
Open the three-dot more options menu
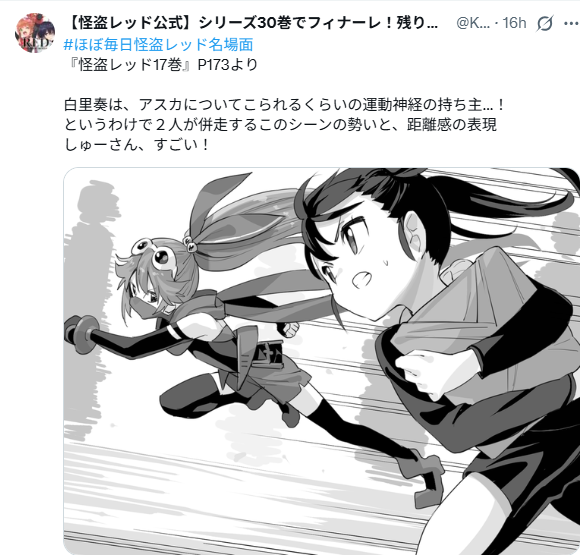[x=571, y=23]
